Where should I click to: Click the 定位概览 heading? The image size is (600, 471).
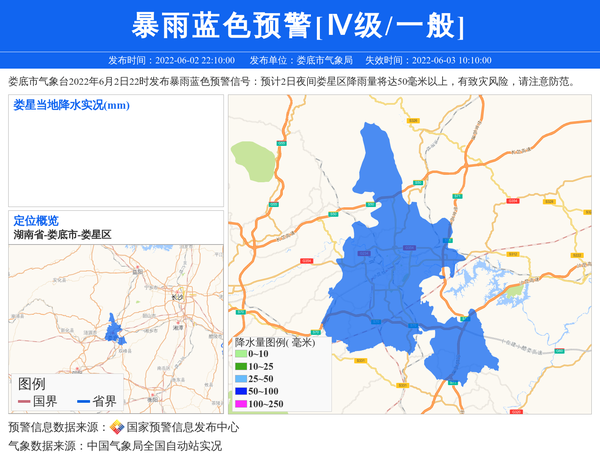(x=36, y=221)
